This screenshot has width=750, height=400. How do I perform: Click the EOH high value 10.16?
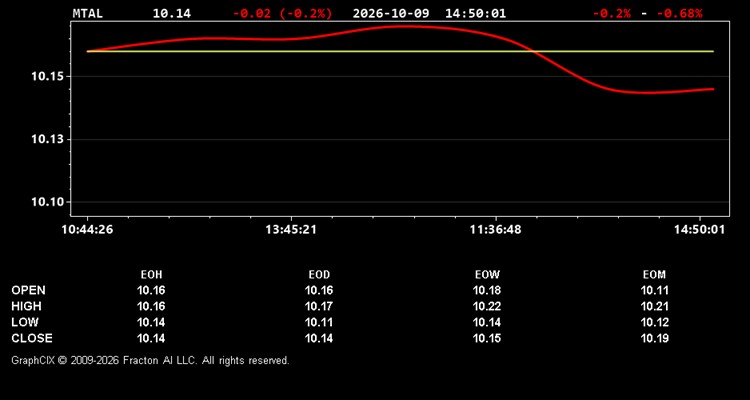tap(151, 306)
